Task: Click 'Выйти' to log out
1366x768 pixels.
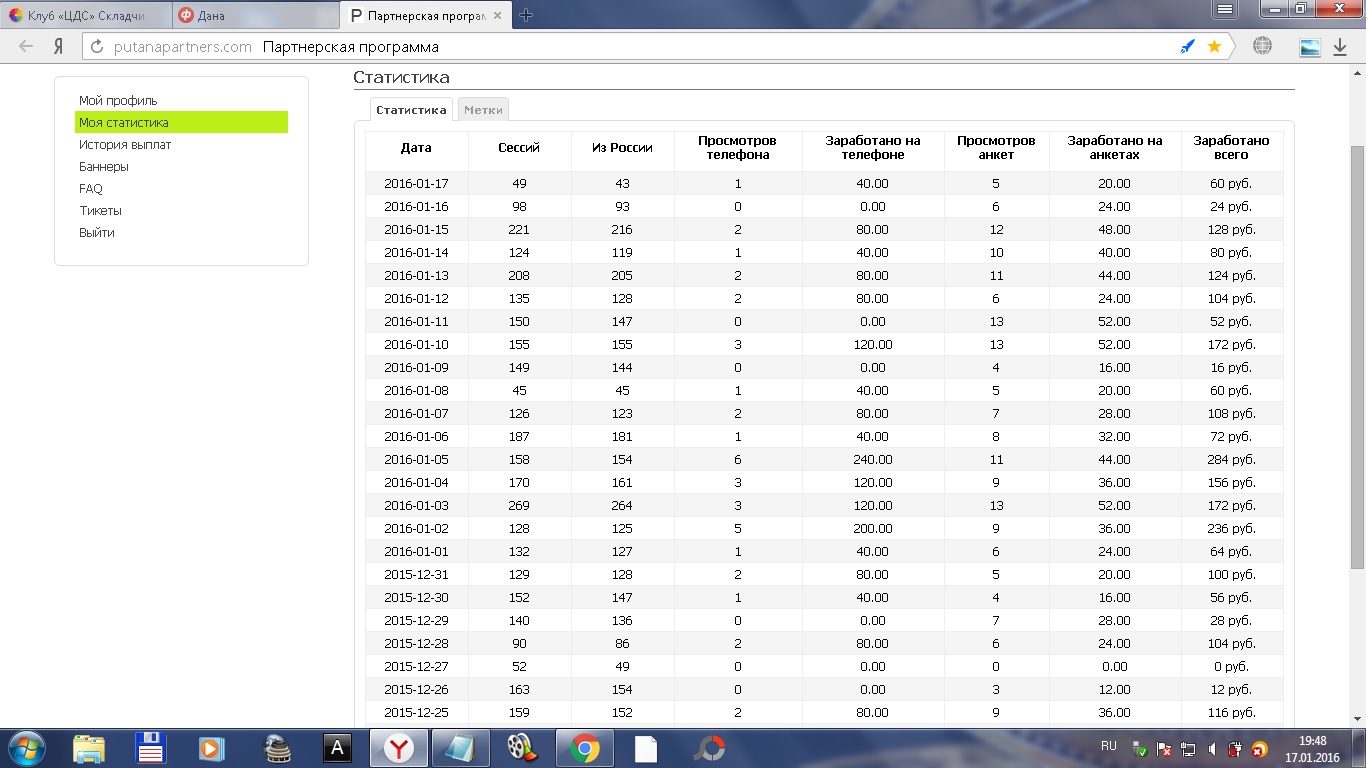Action: click(x=97, y=233)
